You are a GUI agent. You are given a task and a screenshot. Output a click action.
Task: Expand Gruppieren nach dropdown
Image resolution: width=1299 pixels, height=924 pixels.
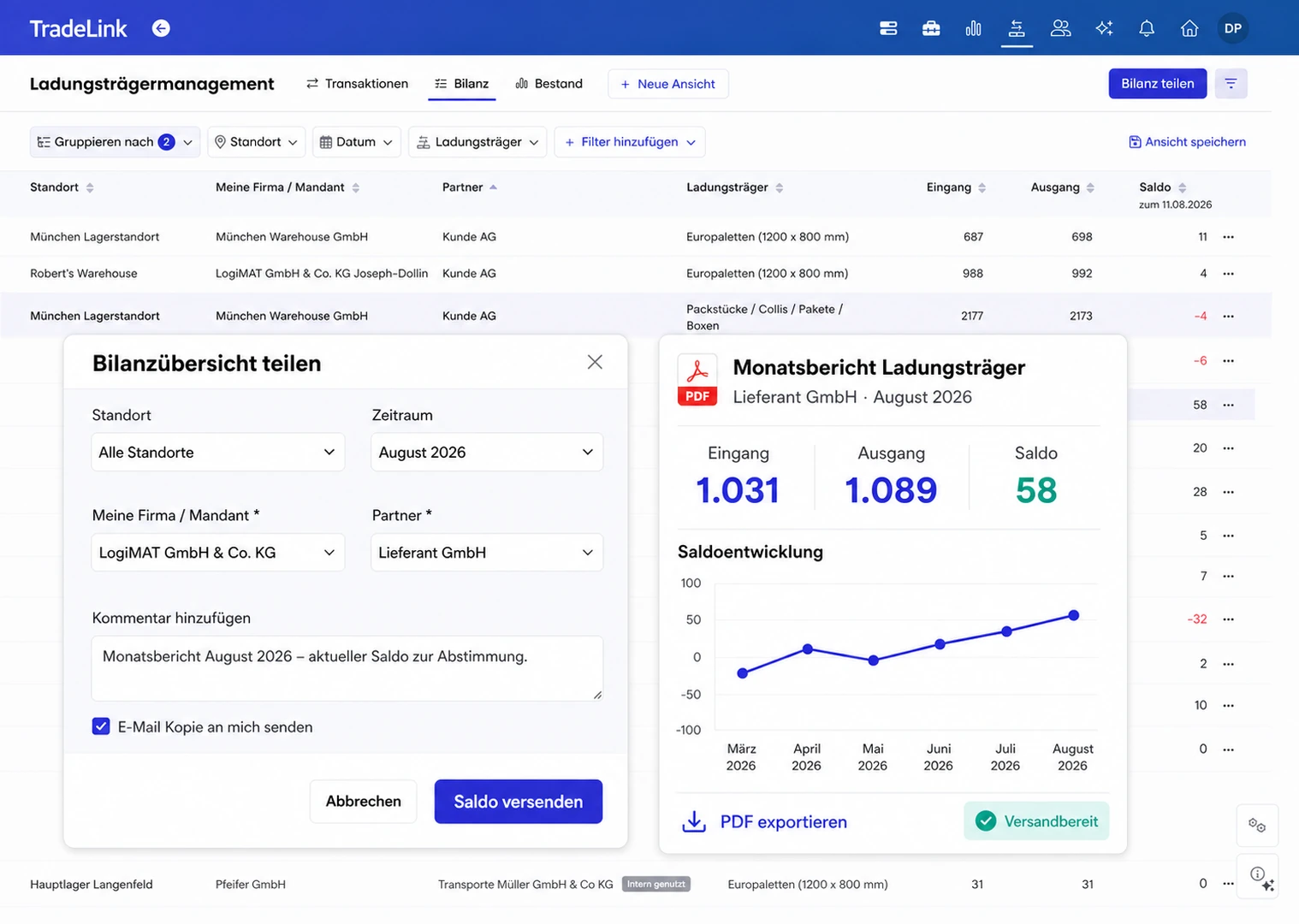pos(115,142)
